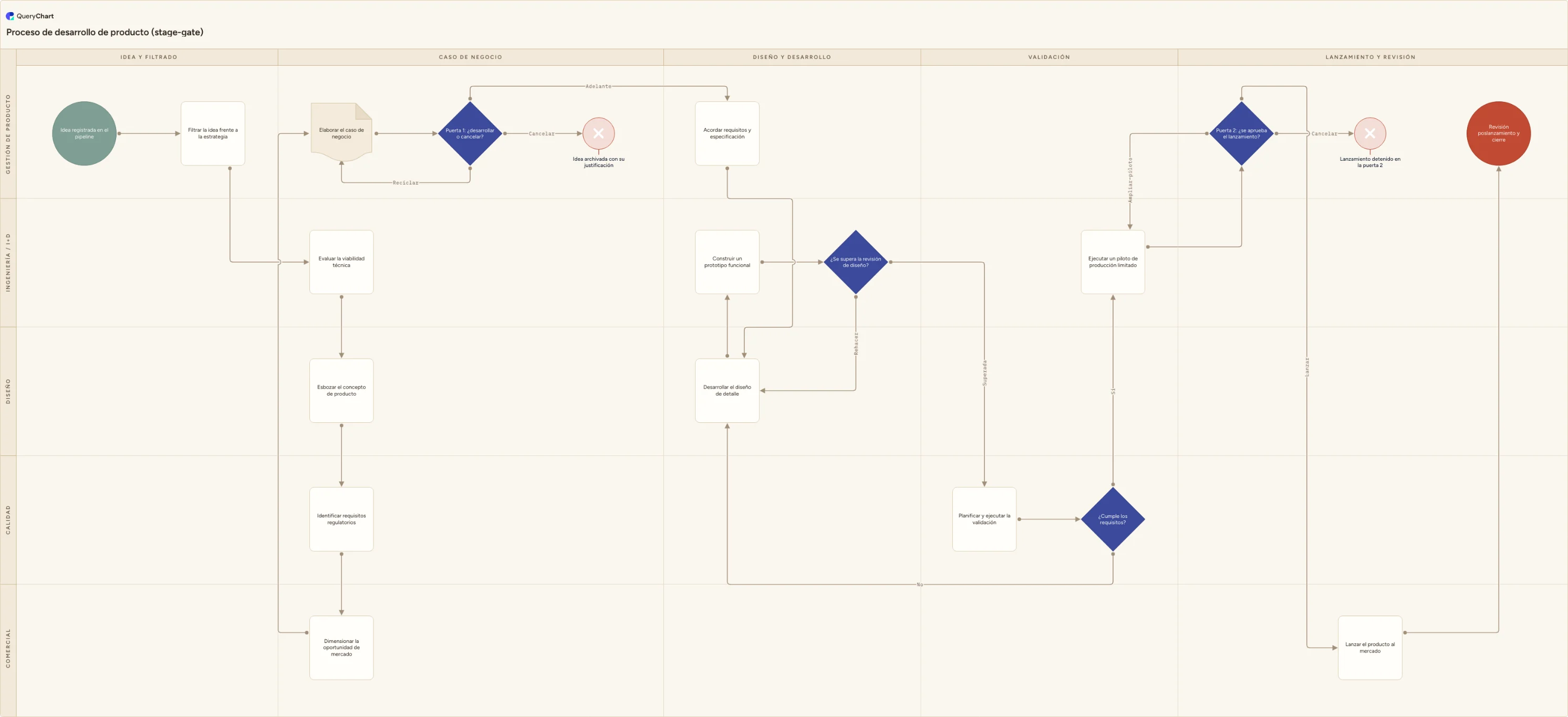Screen dimensions: 1568x717
Task: Click the 'Rehacer' edge label
Action: pyautogui.click(x=856, y=344)
